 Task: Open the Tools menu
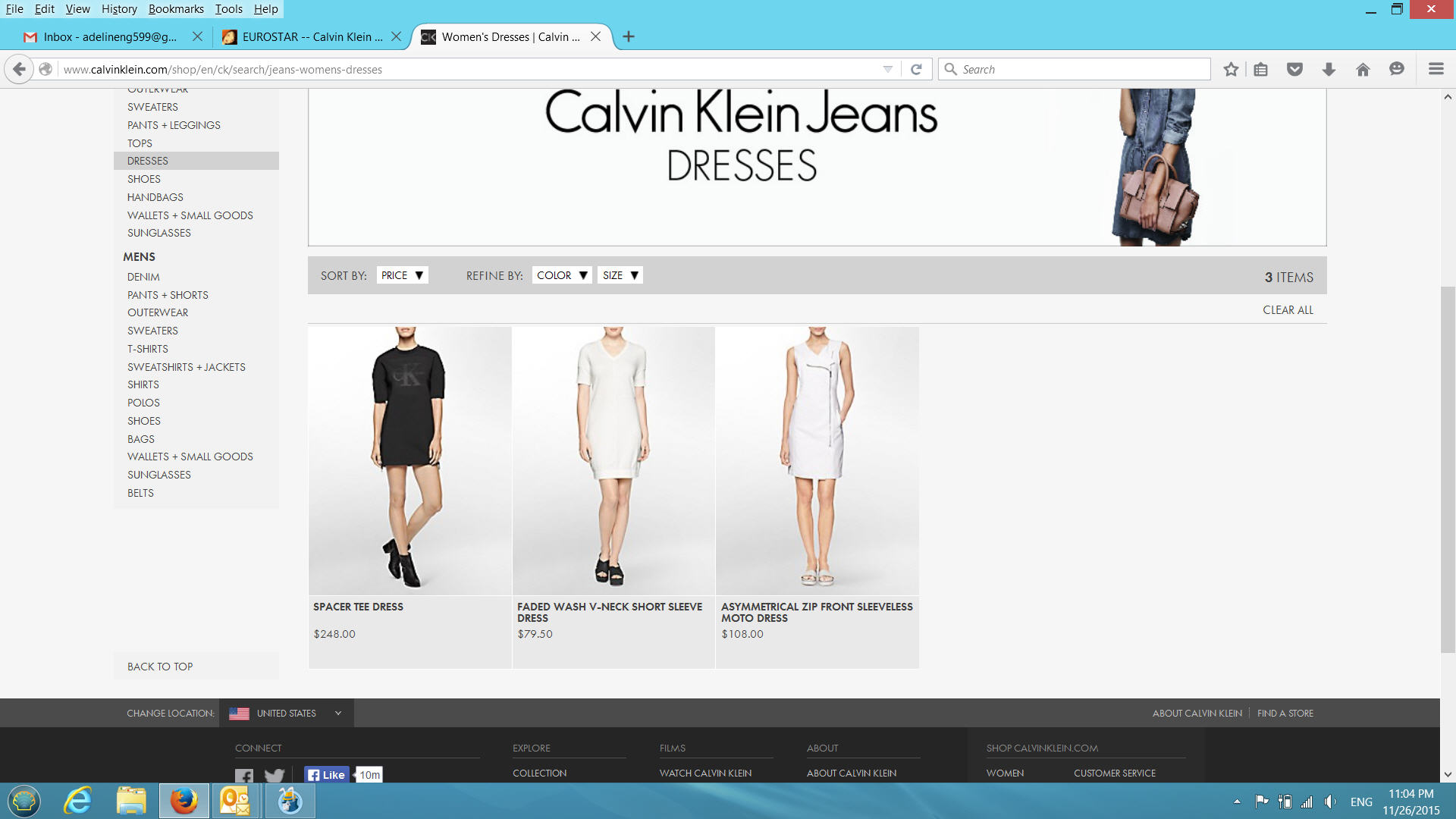coord(228,9)
